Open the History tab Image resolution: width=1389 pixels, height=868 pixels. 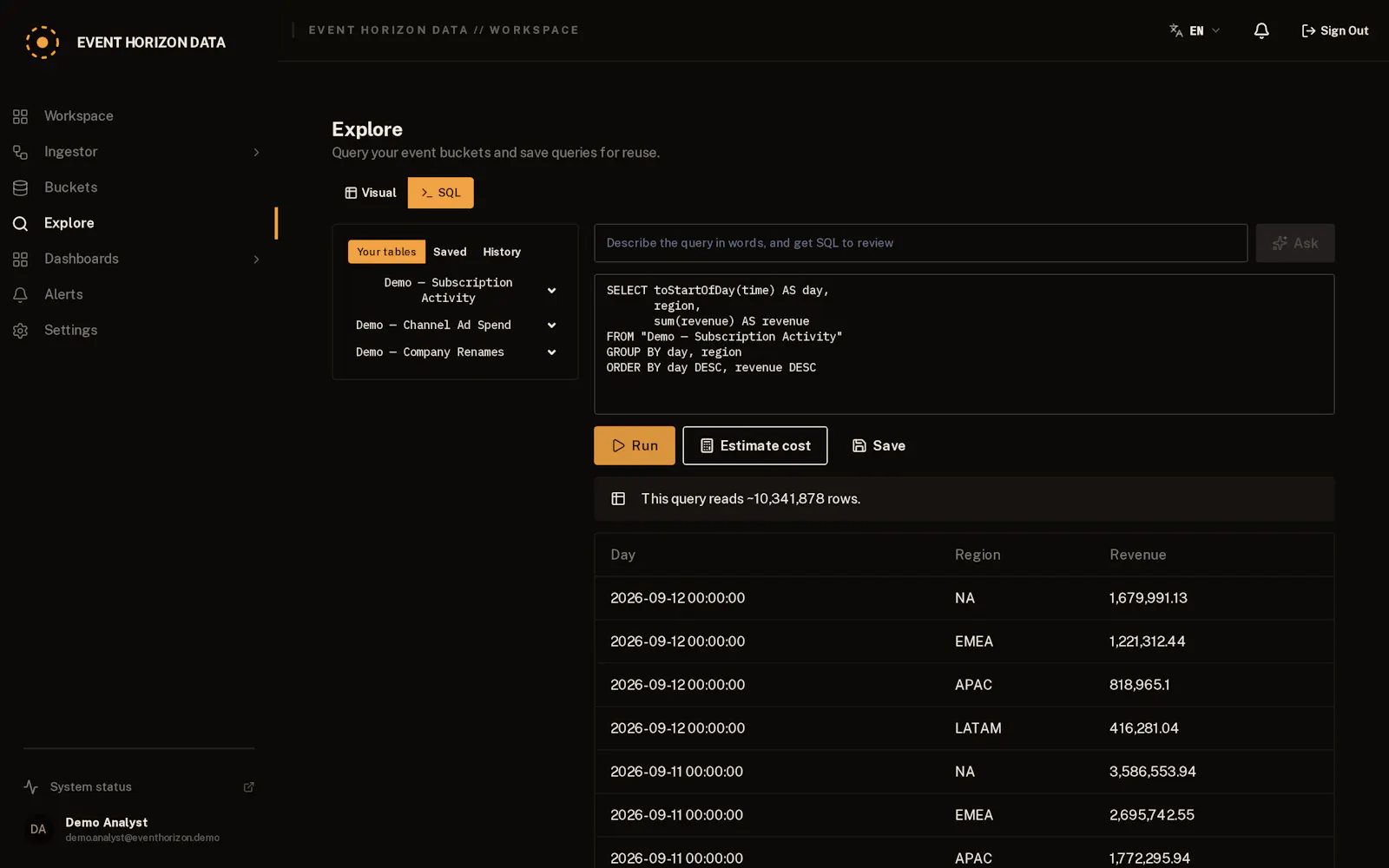click(x=502, y=252)
